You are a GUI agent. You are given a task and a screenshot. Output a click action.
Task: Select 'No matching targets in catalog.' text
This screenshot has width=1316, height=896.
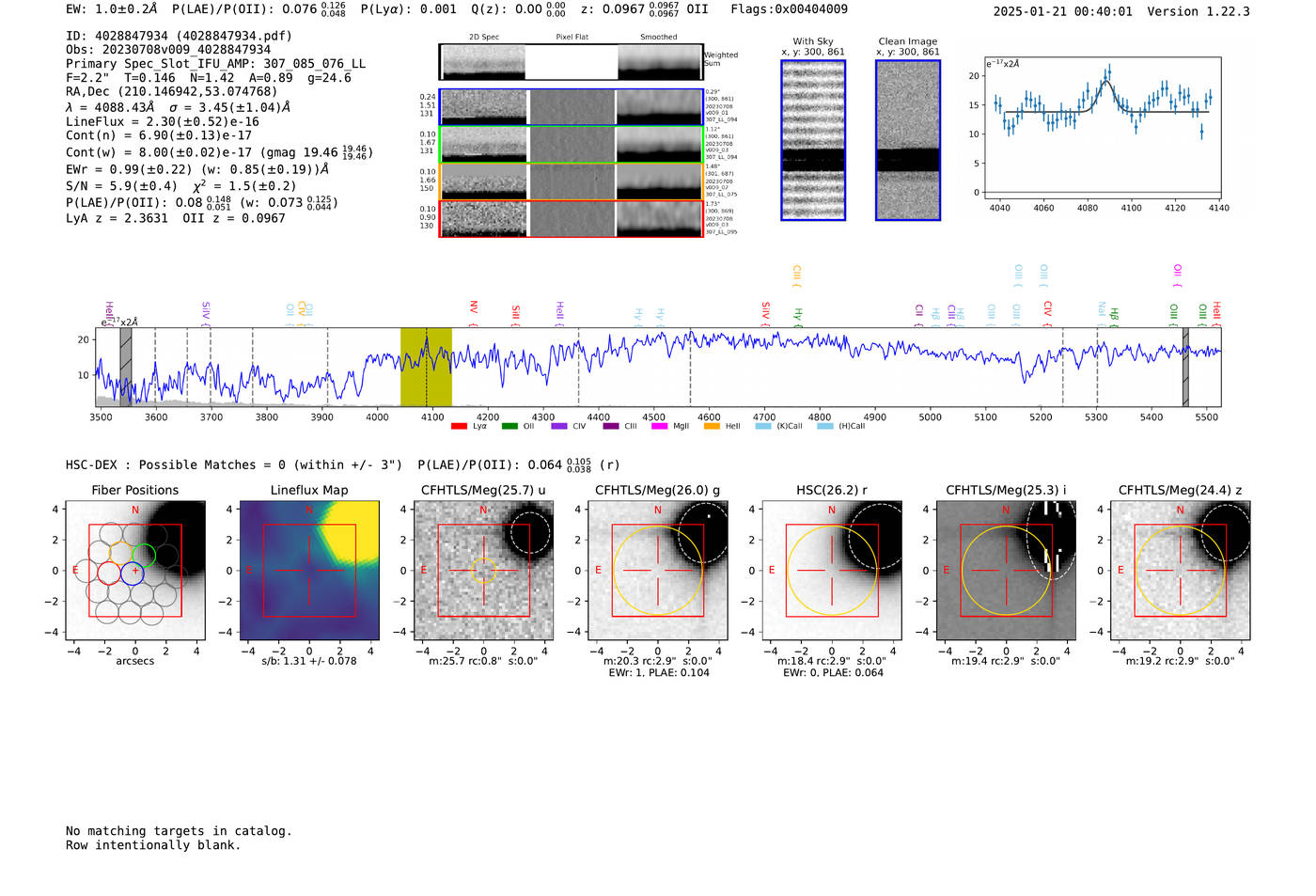click(179, 831)
